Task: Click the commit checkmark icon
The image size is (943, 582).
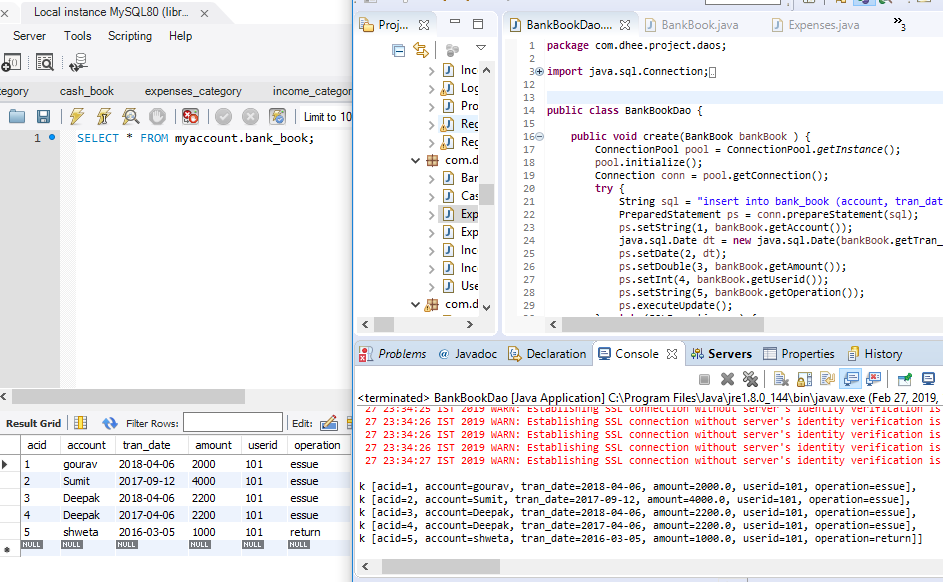Action: [223, 116]
